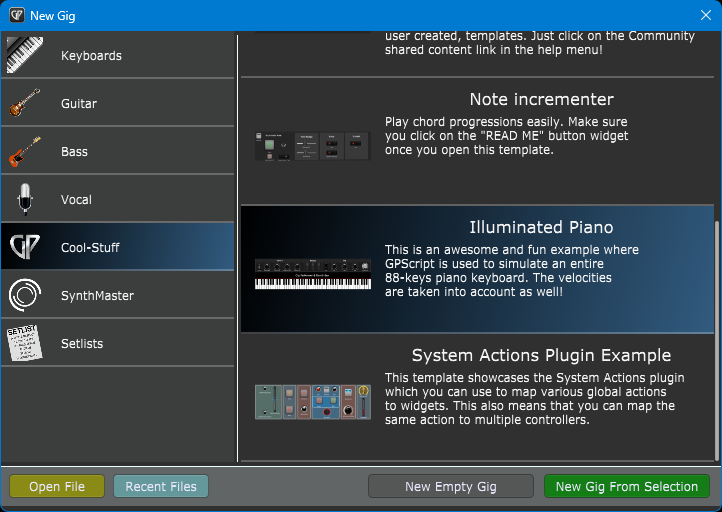Image resolution: width=722 pixels, height=512 pixels.
Task: Select the Illuminated Piano keyboard thumbnail
Action: [313, 274]
